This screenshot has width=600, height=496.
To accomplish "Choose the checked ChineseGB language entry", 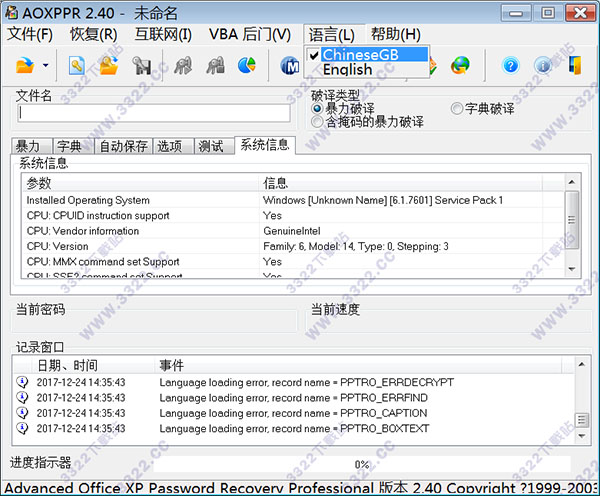I will 367,55.
